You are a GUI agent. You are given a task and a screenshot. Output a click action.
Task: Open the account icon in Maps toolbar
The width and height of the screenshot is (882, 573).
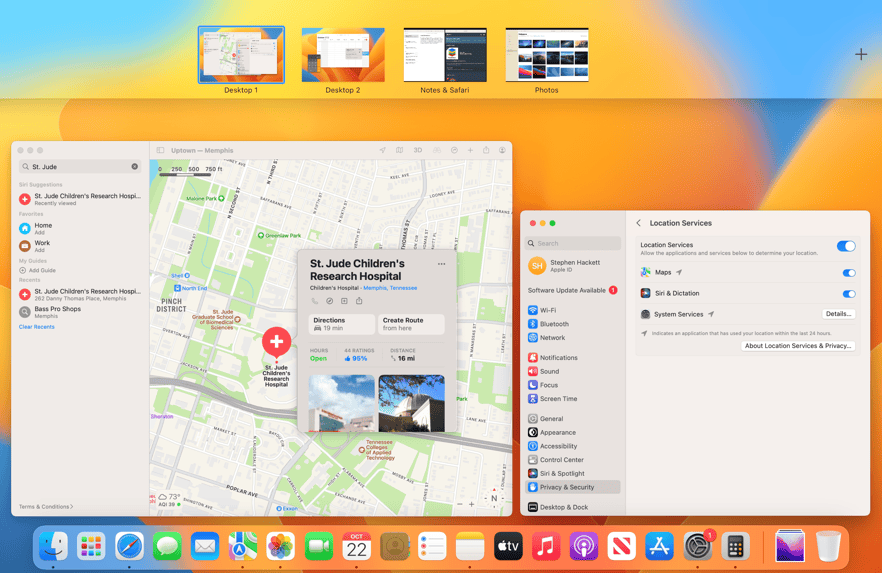click(502, 150)
